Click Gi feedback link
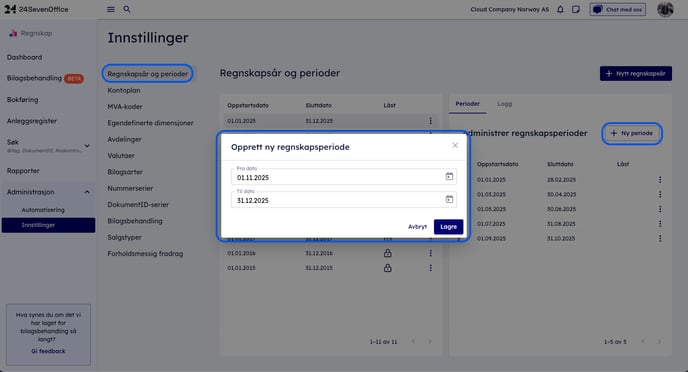 coord(48,351)
